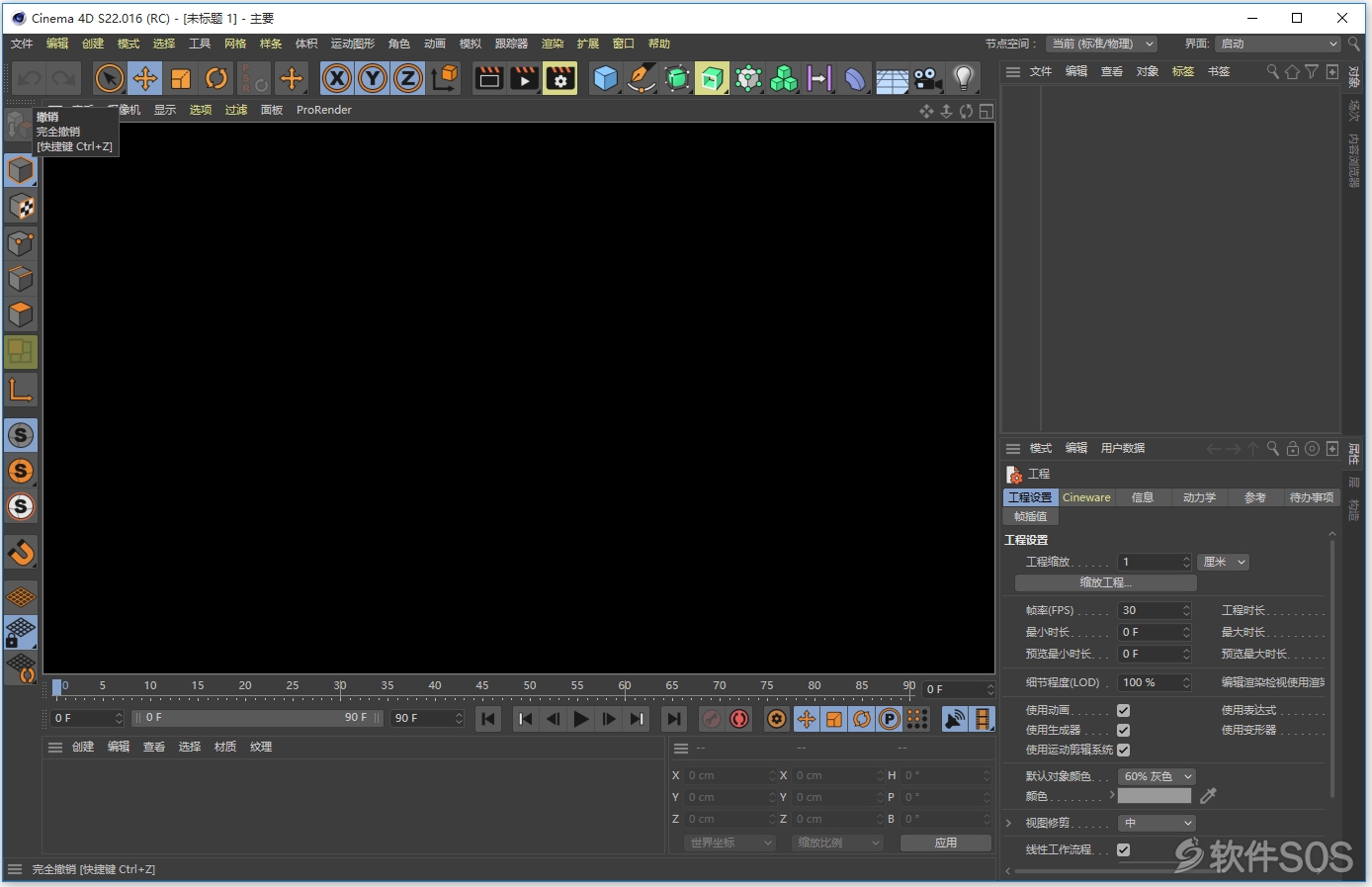Add a Cube primitive object
1372x887 pixels.
606,78
